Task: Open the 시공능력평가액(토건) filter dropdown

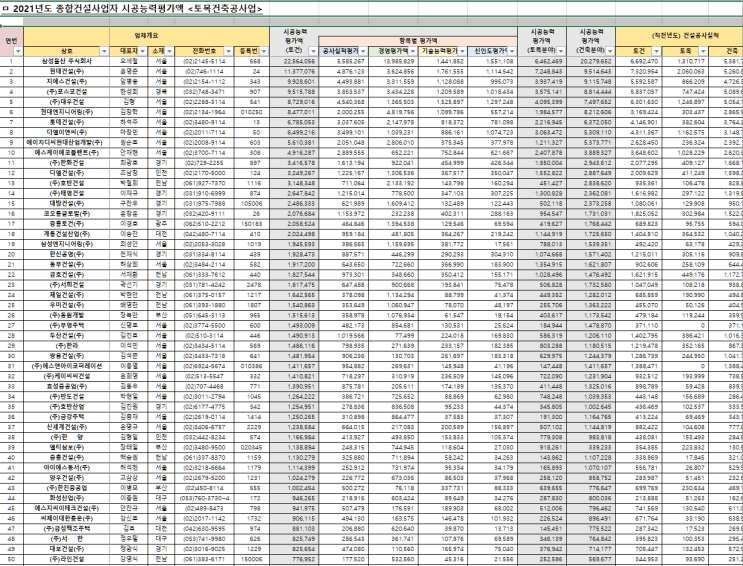Action: click(313, 51)
